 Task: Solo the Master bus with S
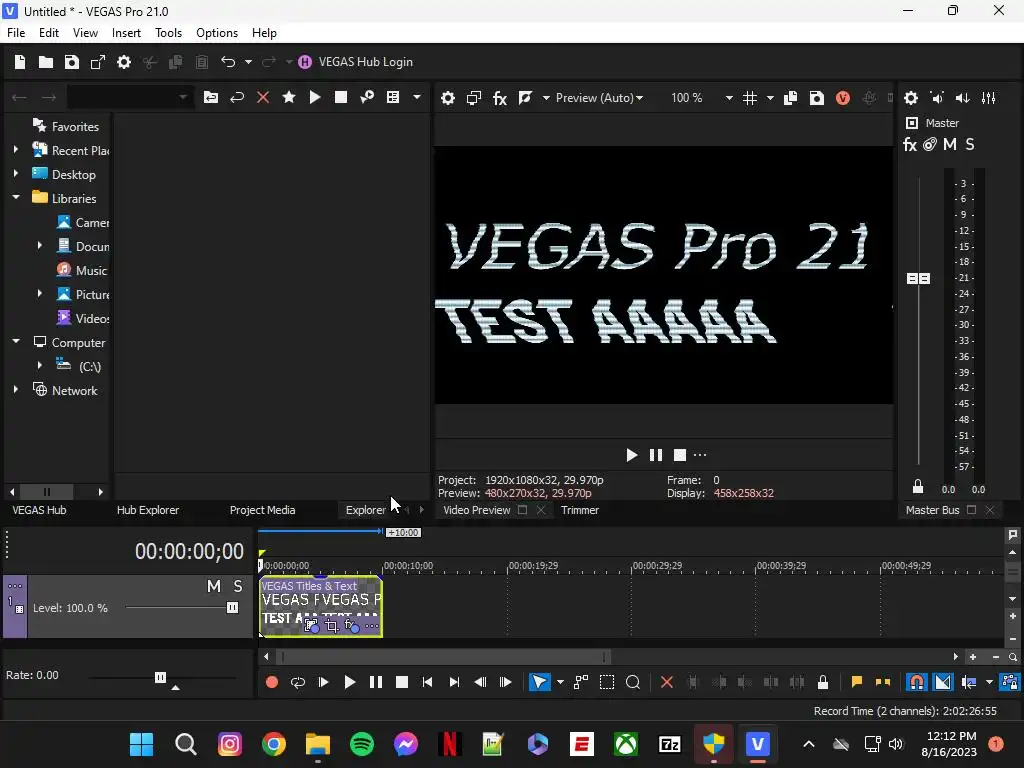coord(970,144)
